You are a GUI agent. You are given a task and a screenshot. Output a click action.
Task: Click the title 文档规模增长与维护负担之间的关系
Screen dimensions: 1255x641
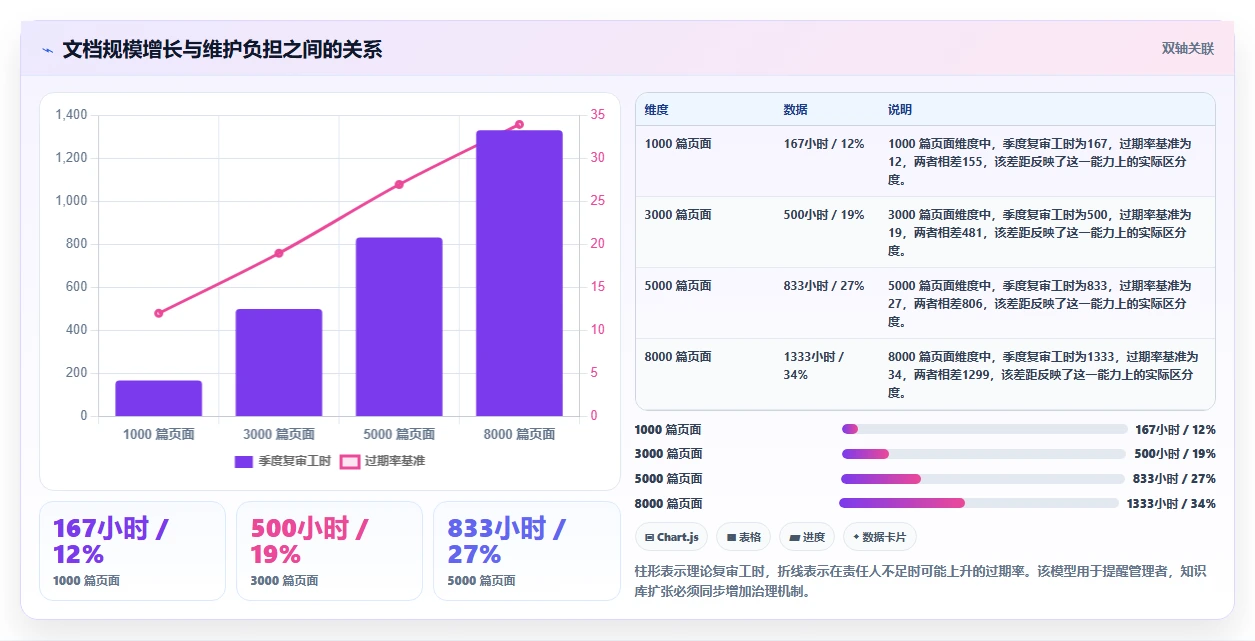pyautogui.click(x=222, y=50)
